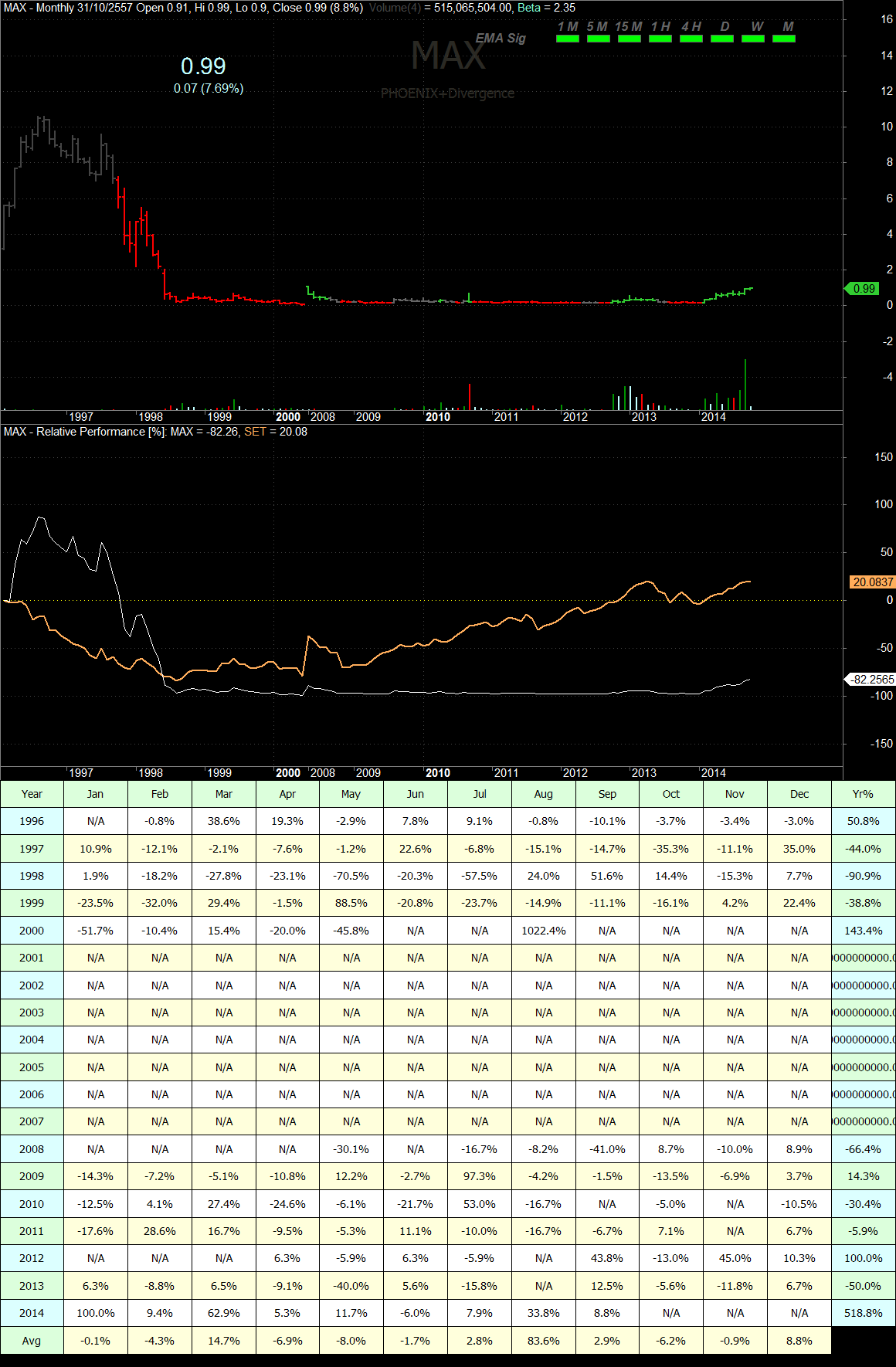Image resolution: width=896 pixels, height=1367 pixels.
Task: Click the -70.5% cell for May 1998
Action: [351, 876]
